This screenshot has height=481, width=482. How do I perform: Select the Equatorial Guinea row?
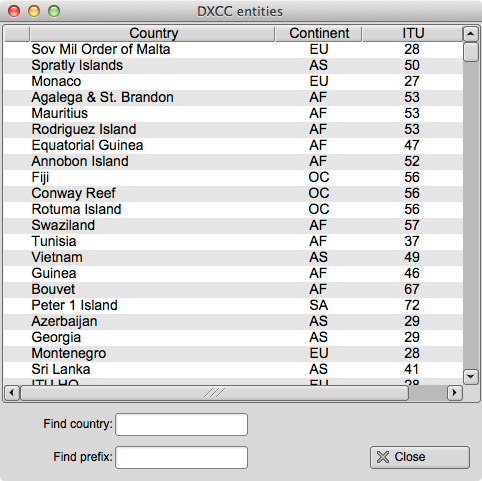tap(233, 145)
